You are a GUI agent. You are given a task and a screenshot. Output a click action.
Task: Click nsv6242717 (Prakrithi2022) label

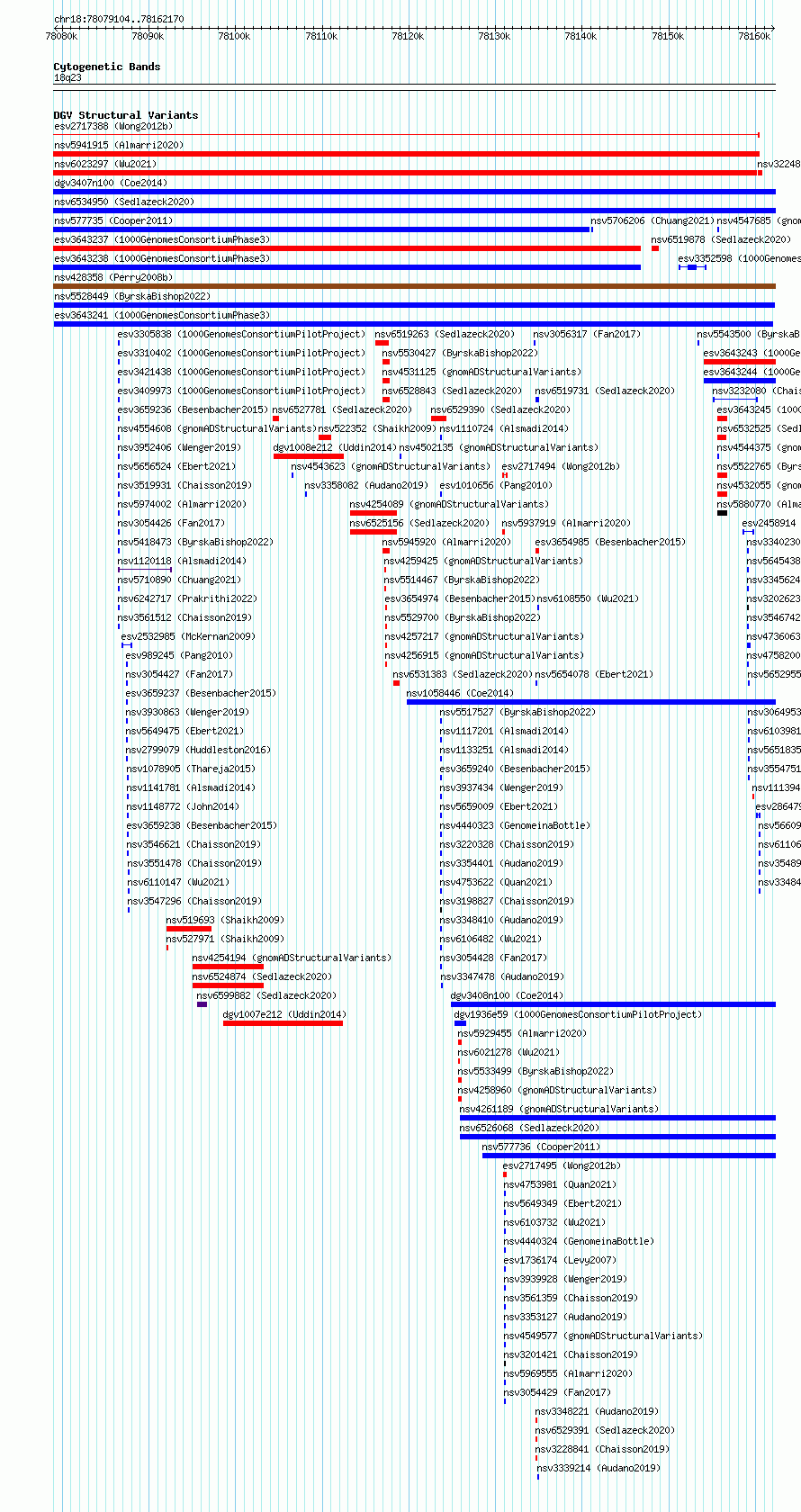pos(188,598)
